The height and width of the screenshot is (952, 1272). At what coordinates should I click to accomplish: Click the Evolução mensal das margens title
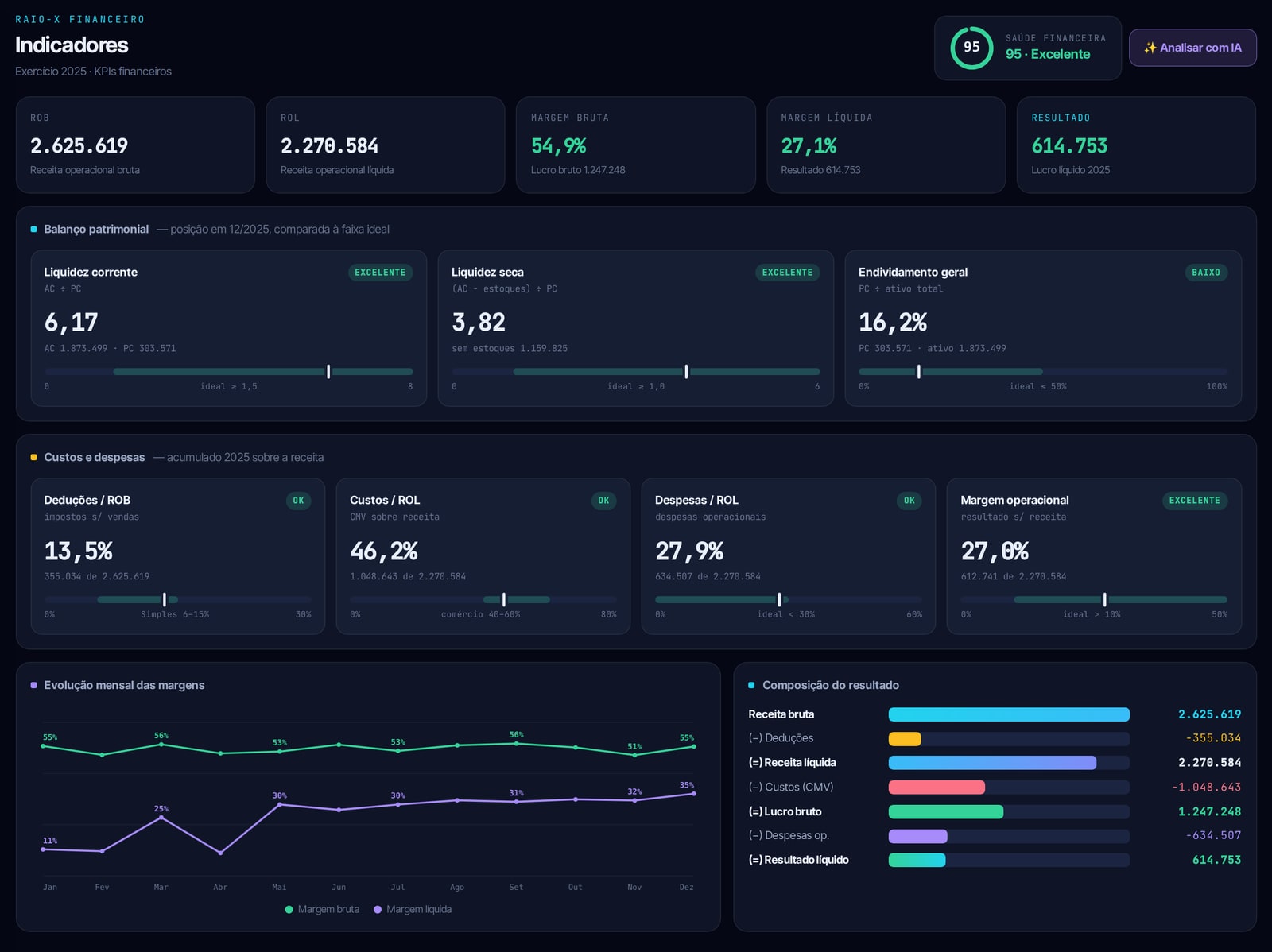point(124,685)
